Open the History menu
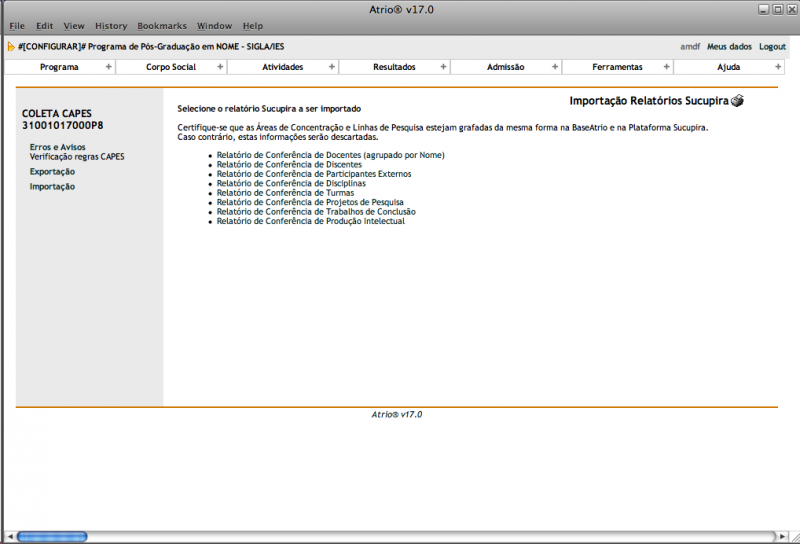Screen dimensions: 800x544 [111, 25]
